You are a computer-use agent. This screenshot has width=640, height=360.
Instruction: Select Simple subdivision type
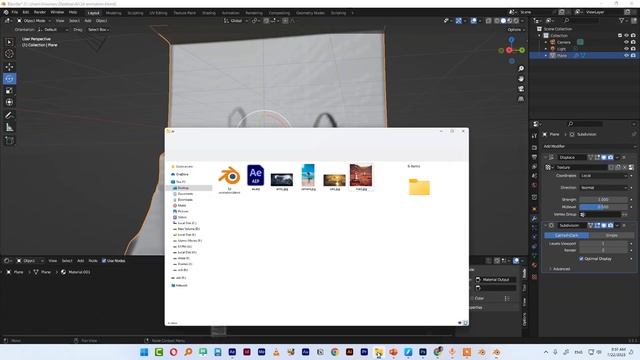611,236
